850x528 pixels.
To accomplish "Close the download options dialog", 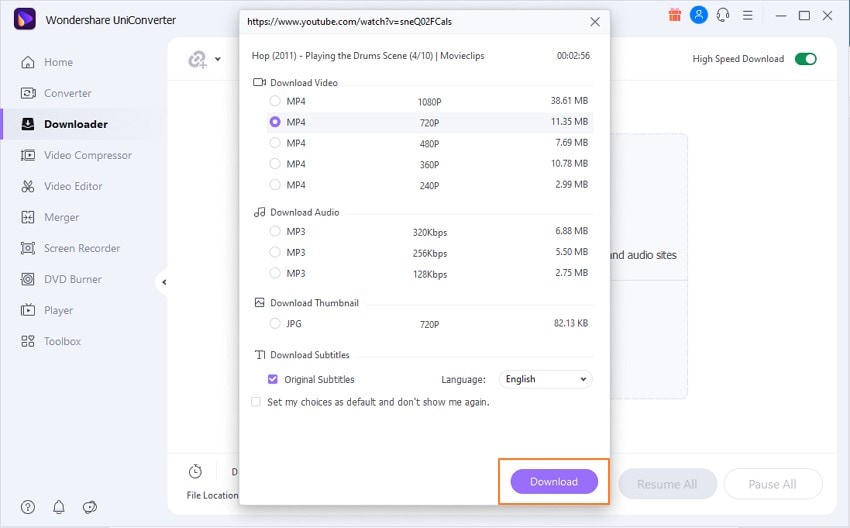I will pos(595,21).
